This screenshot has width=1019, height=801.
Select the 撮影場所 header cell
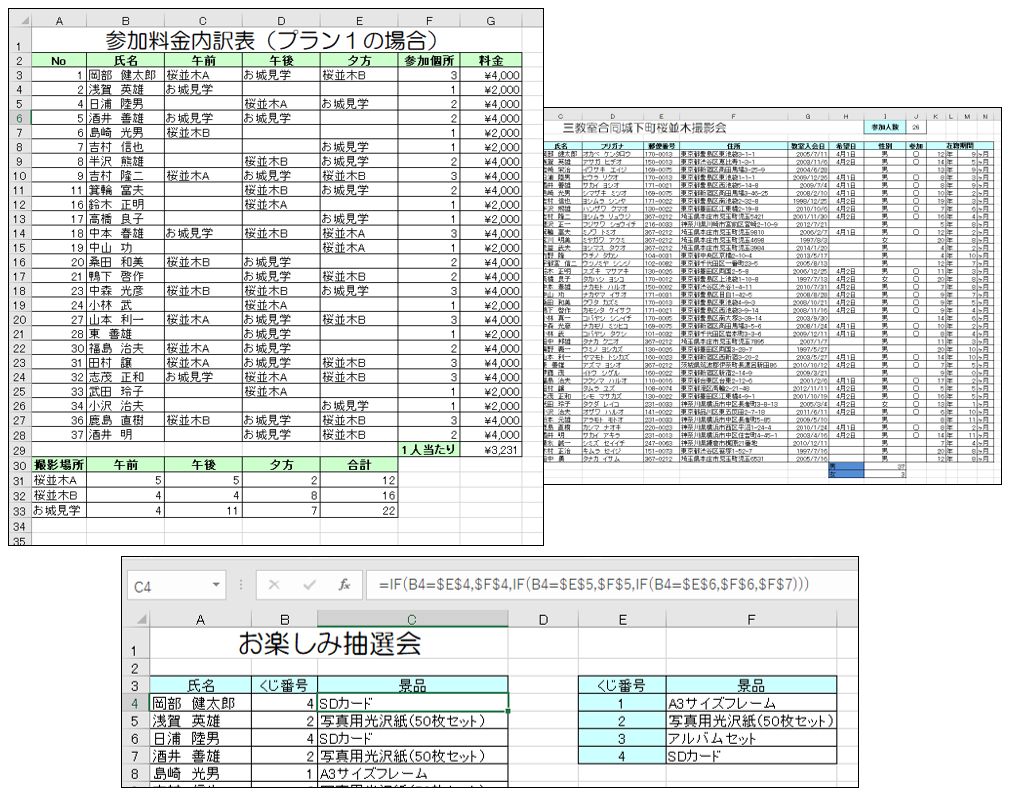(x=59, y=465)
